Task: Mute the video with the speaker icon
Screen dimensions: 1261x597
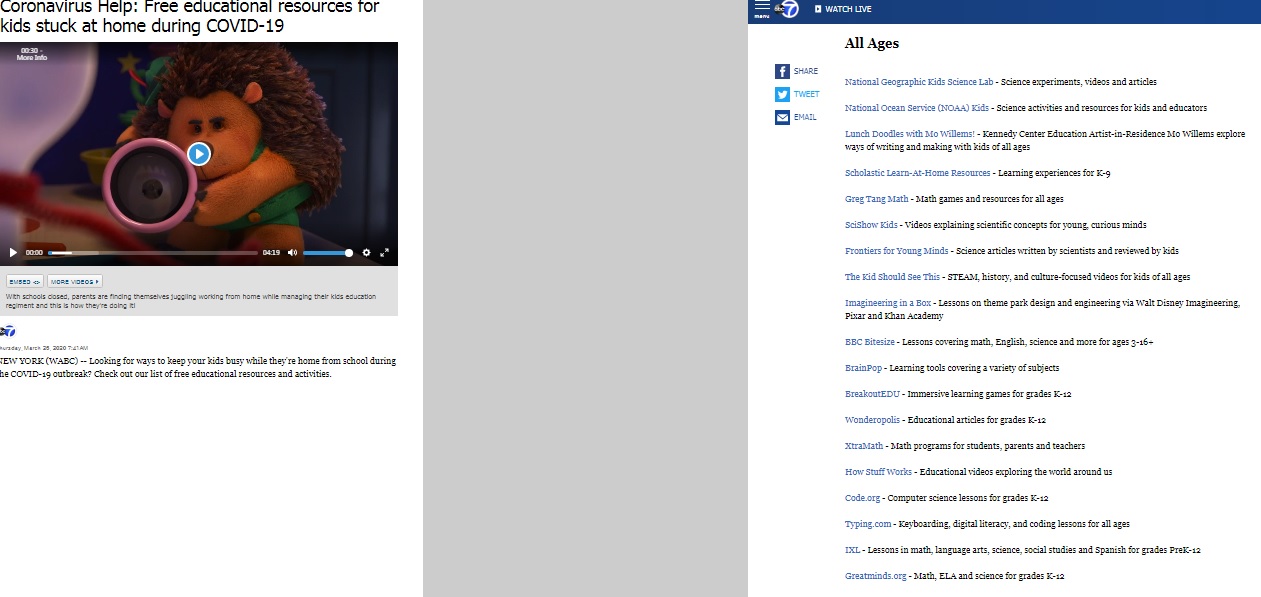Action: [292, 253]
